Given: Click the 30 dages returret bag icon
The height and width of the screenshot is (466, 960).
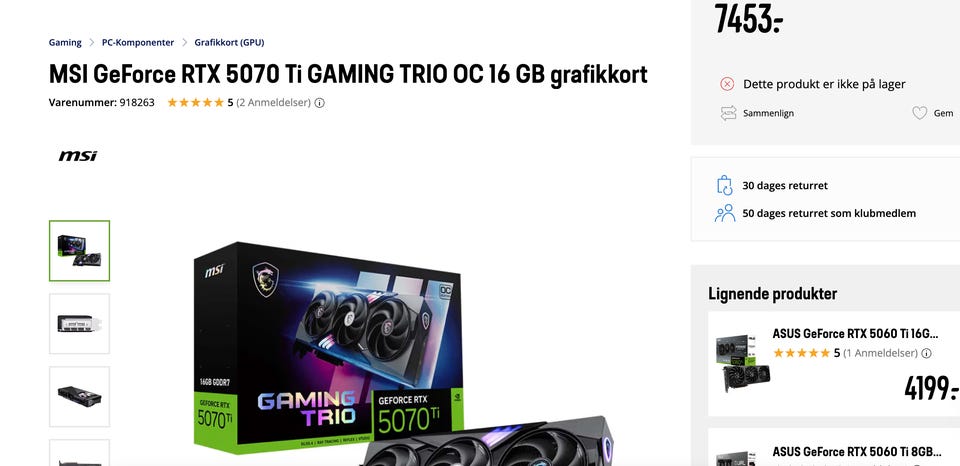Looking at the screenshot, I should [x=724, y=185].
